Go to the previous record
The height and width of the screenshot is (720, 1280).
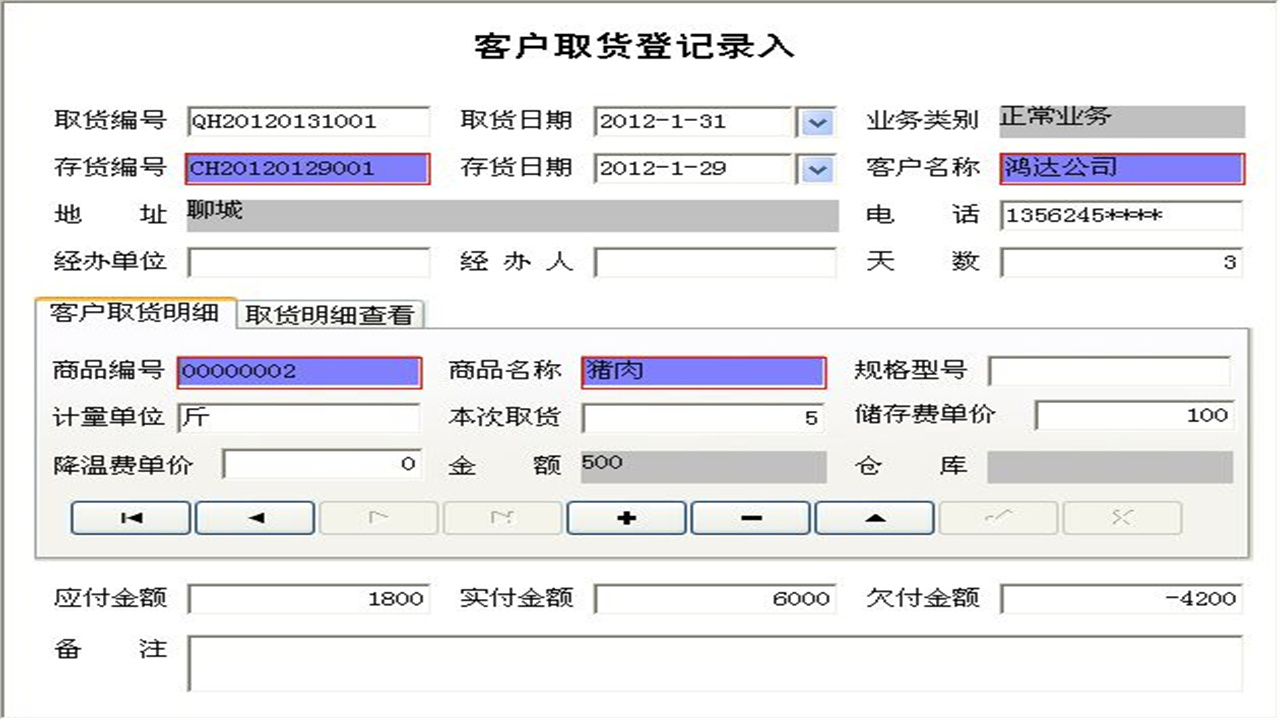tap(254, 517)
